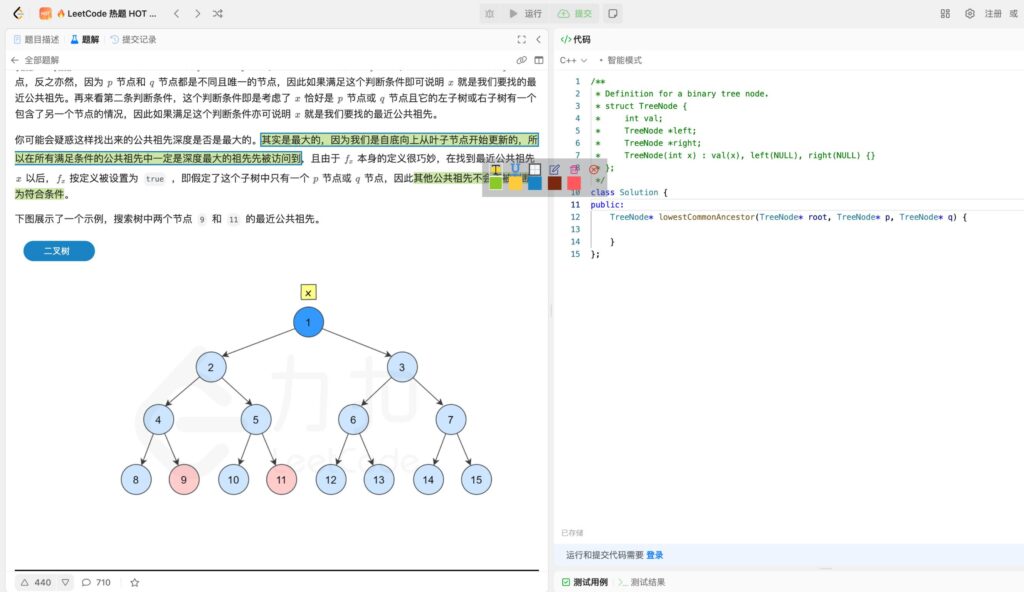The height and width of the screenshot is (592, 1024).
Task: Pick a random problem with shuffle icon
Action: point(217,13)
